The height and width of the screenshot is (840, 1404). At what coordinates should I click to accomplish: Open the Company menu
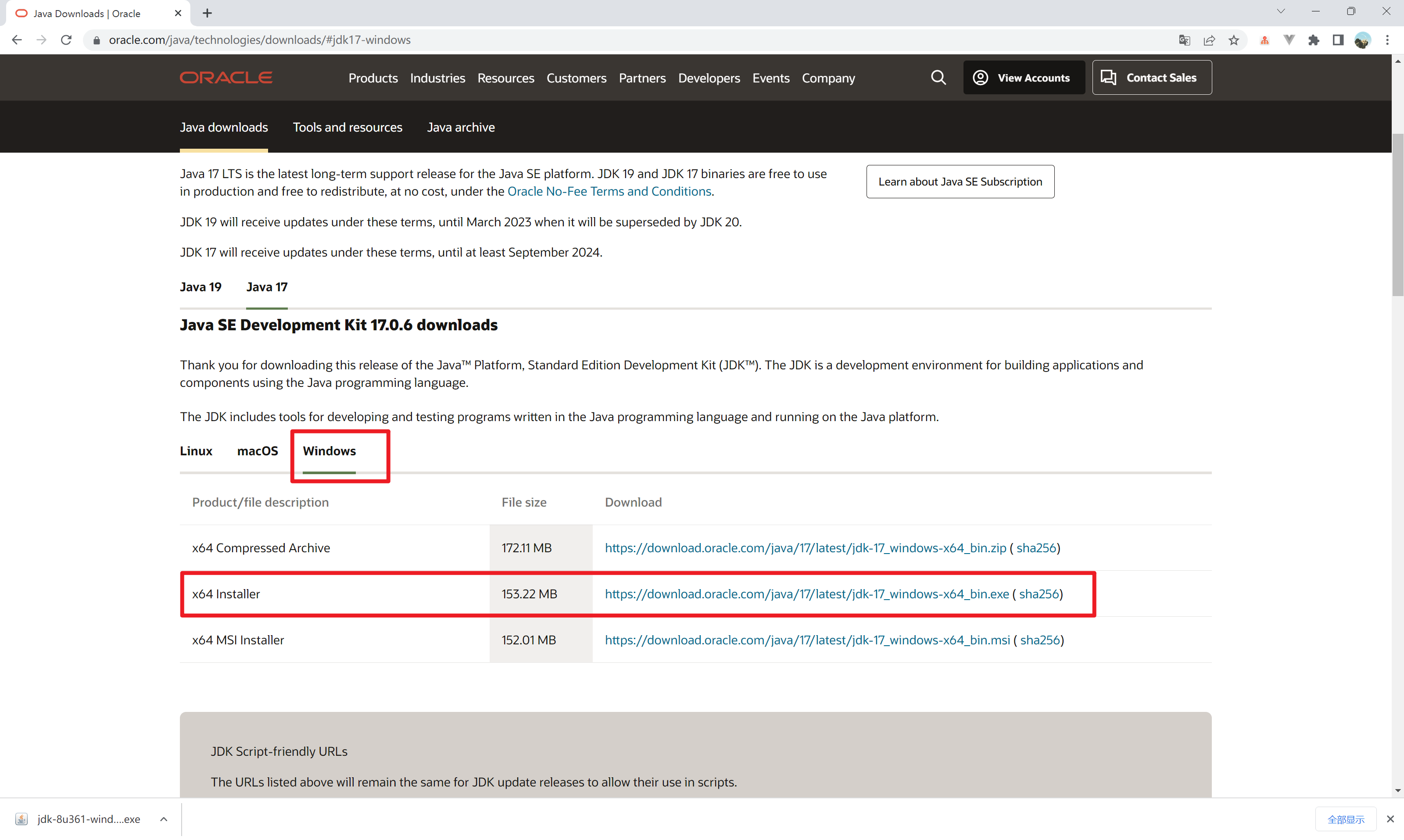point(829,78)
